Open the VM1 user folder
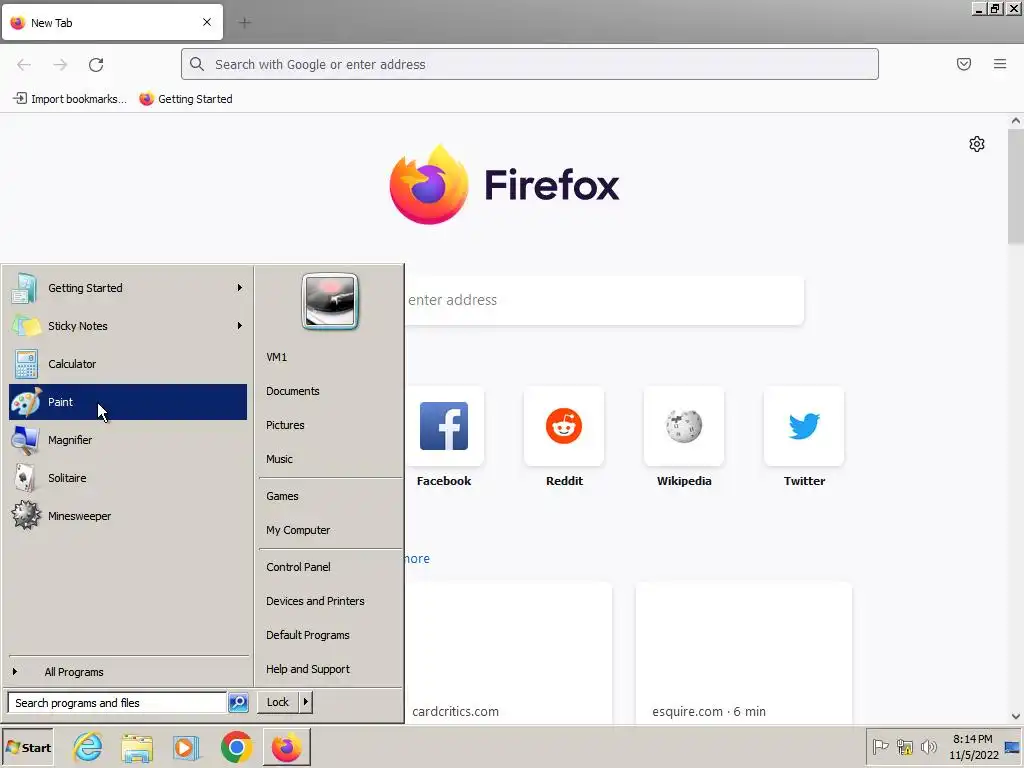This screenshot has height=768, width=1024. coord(328,357)
